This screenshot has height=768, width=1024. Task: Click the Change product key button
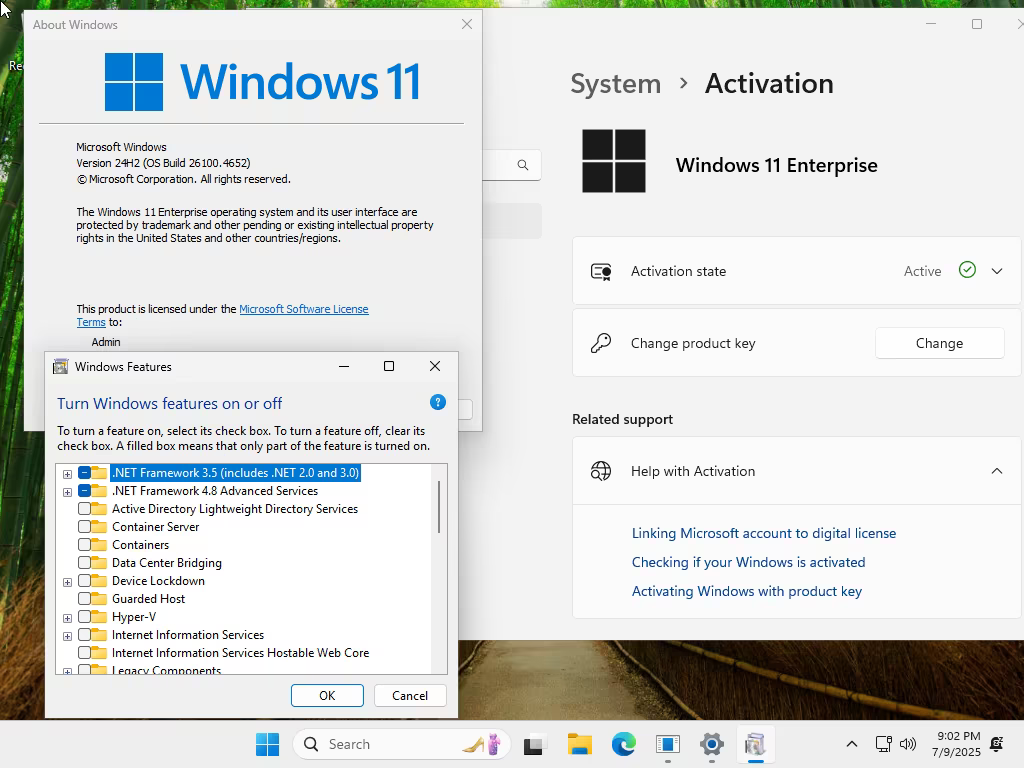click(x=939, y=343)
